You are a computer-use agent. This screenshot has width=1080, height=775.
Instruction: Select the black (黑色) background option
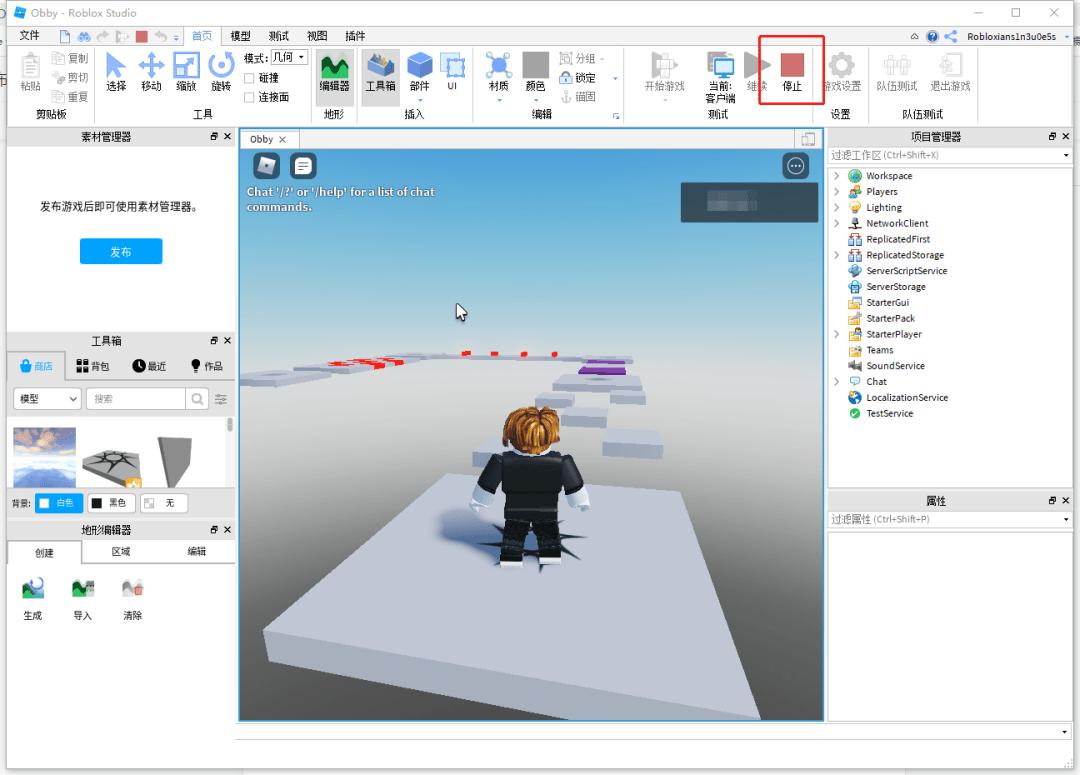click(110, 503)
